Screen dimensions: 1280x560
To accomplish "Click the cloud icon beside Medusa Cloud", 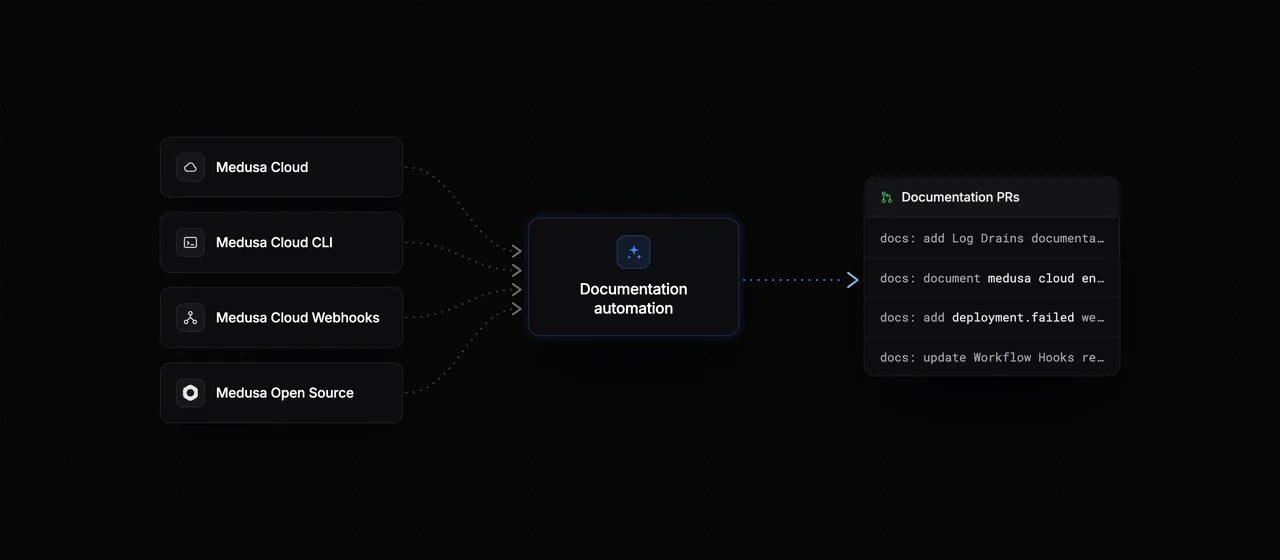I will (x=190, y=167).
